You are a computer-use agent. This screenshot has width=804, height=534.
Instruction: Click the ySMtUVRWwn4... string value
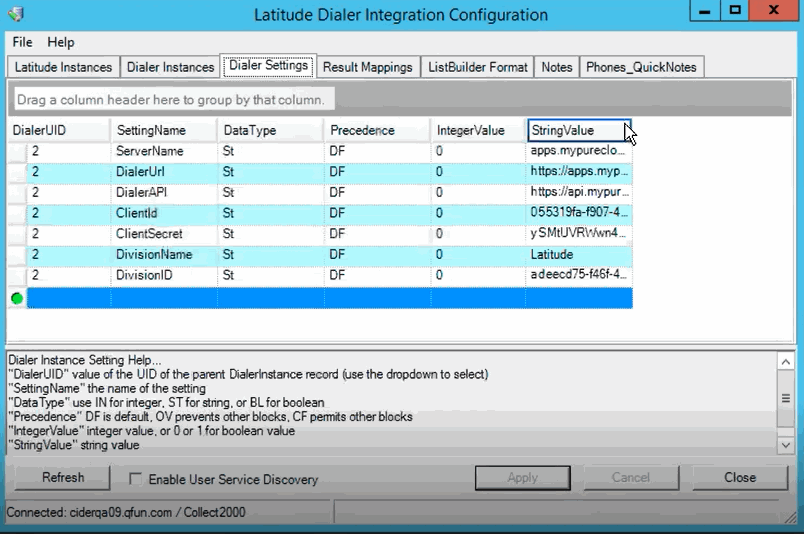(579, 234)
